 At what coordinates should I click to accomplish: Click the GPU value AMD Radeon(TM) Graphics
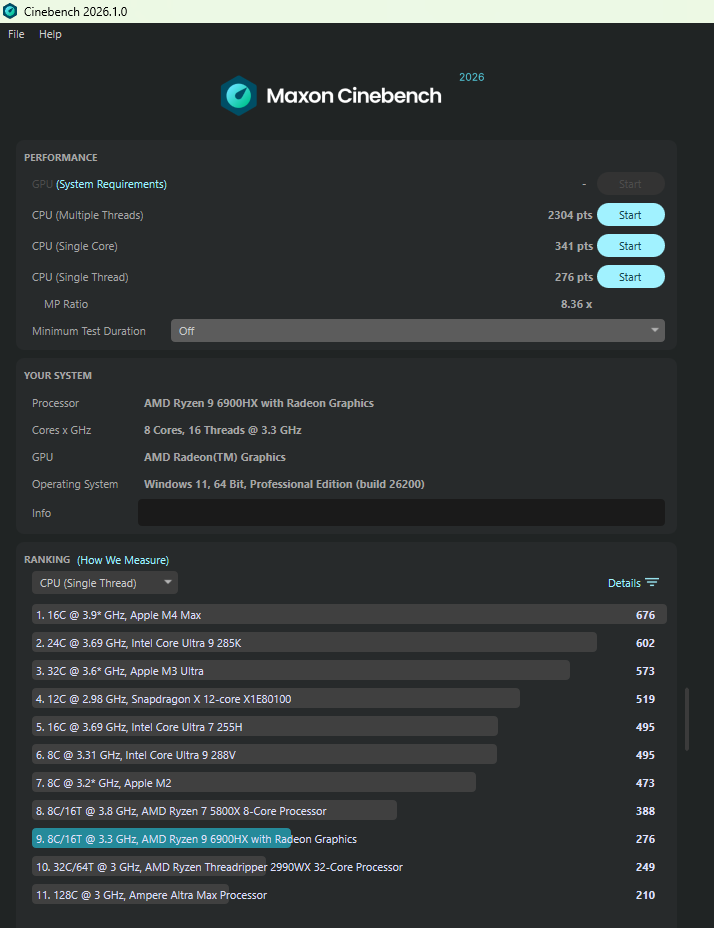click(214, 457)
